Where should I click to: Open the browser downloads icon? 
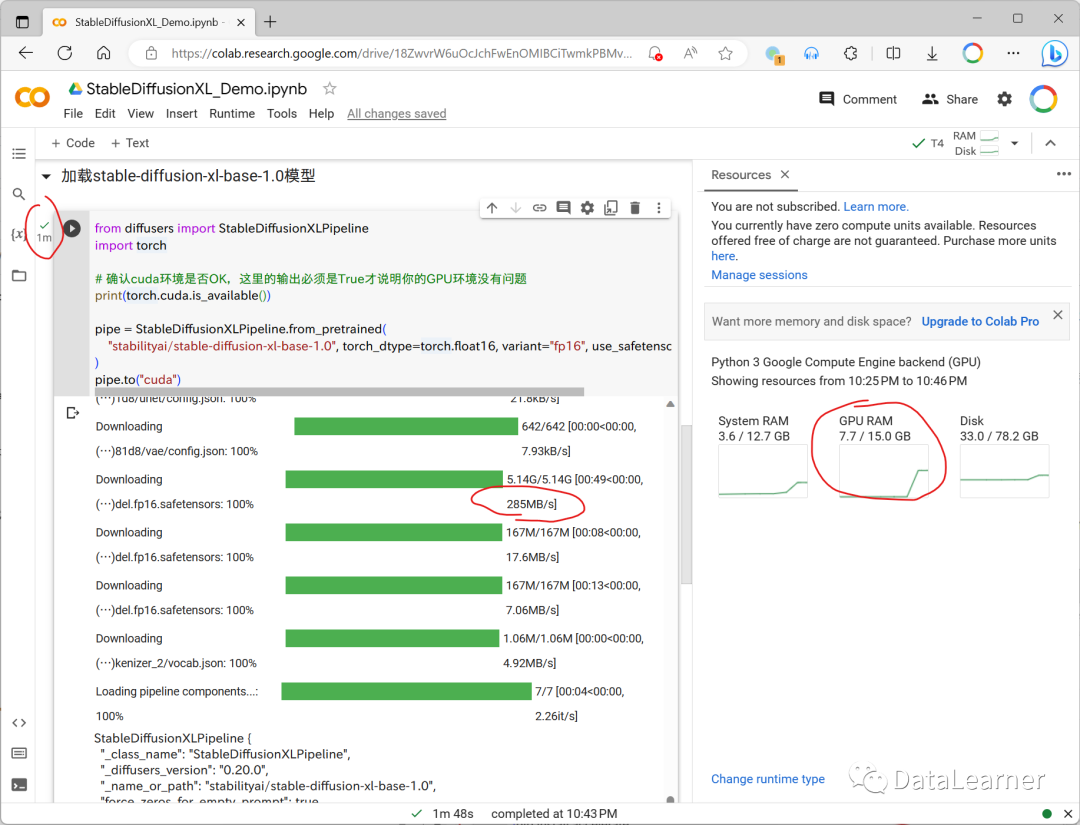click(x=932, y=54)
